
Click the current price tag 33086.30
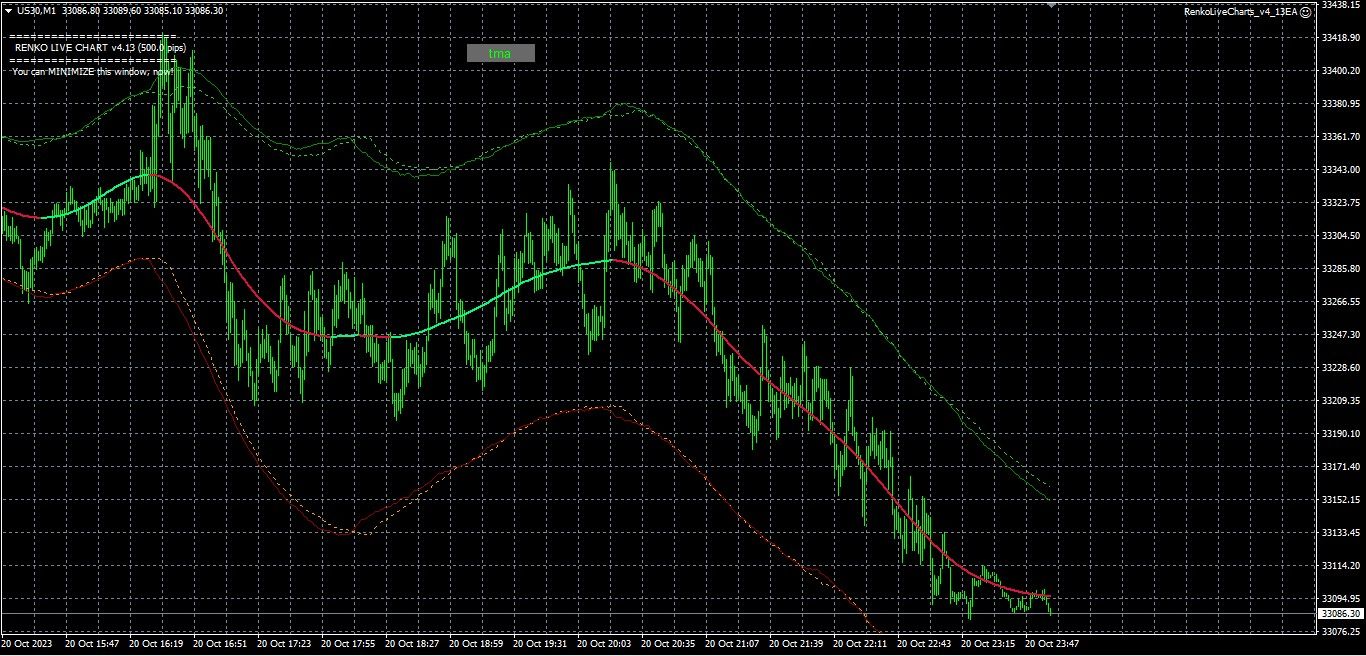(x=1340, y=613)
